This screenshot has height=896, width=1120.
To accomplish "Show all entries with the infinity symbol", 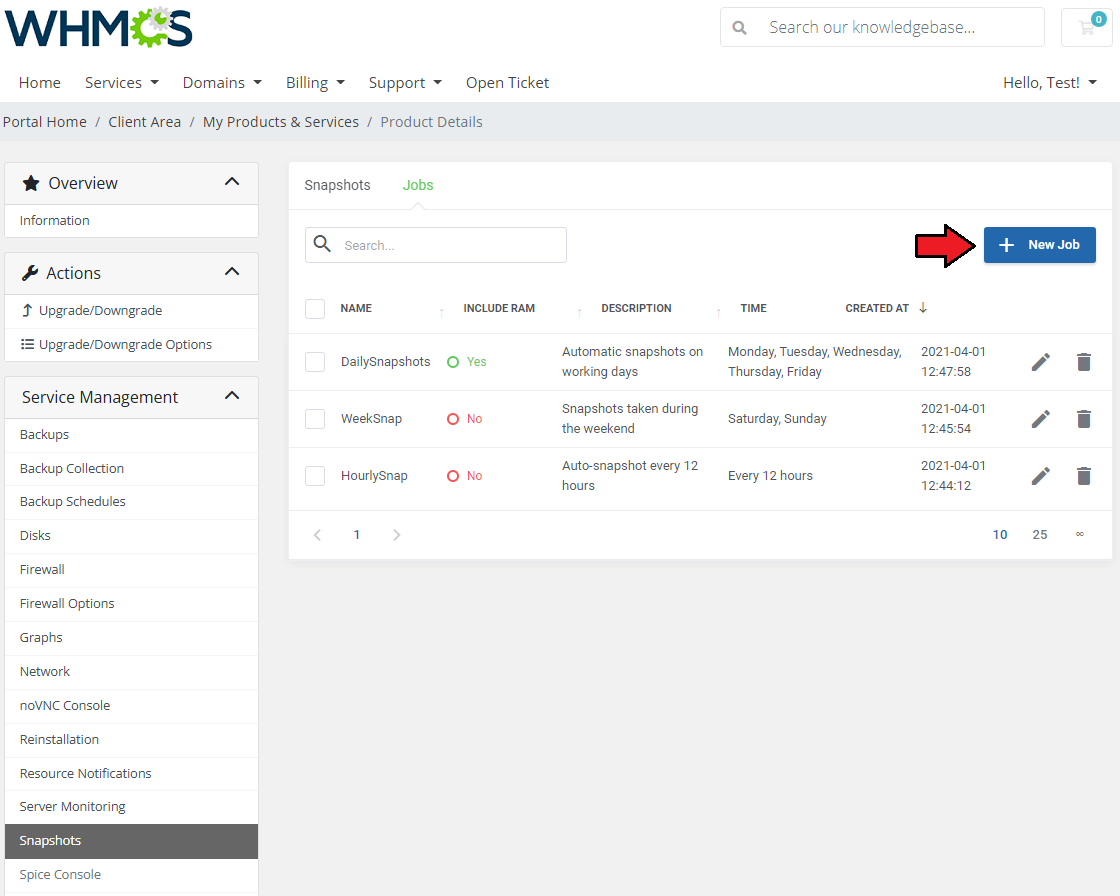I will click(1080, 534).
